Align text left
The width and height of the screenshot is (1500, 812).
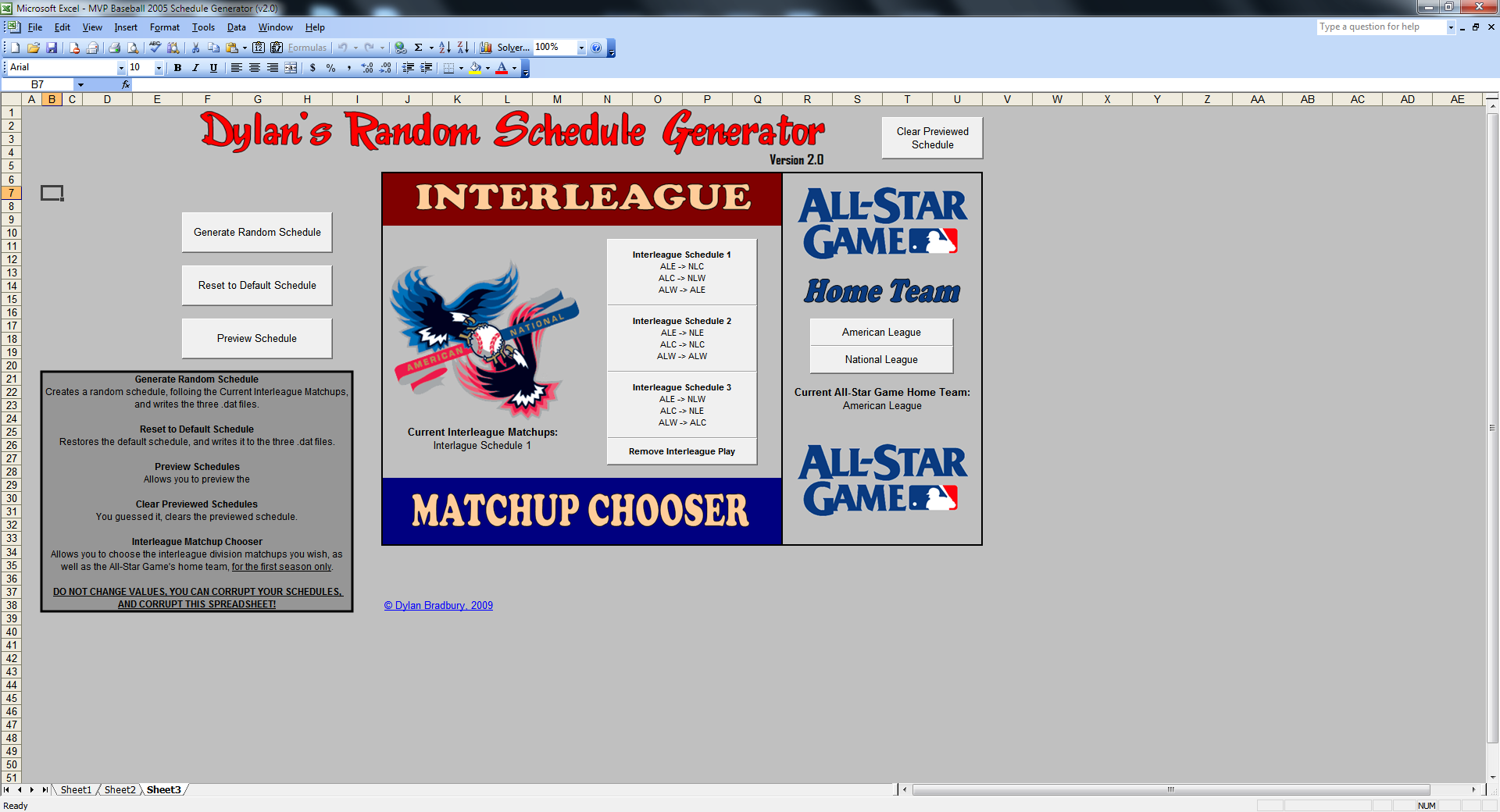coord(236,68)
